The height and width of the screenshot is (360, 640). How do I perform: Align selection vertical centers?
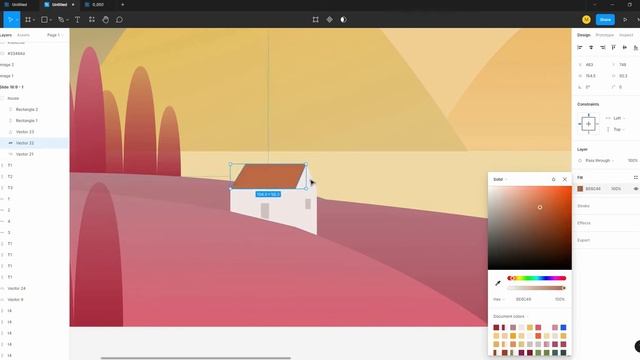tap(624, 48)
